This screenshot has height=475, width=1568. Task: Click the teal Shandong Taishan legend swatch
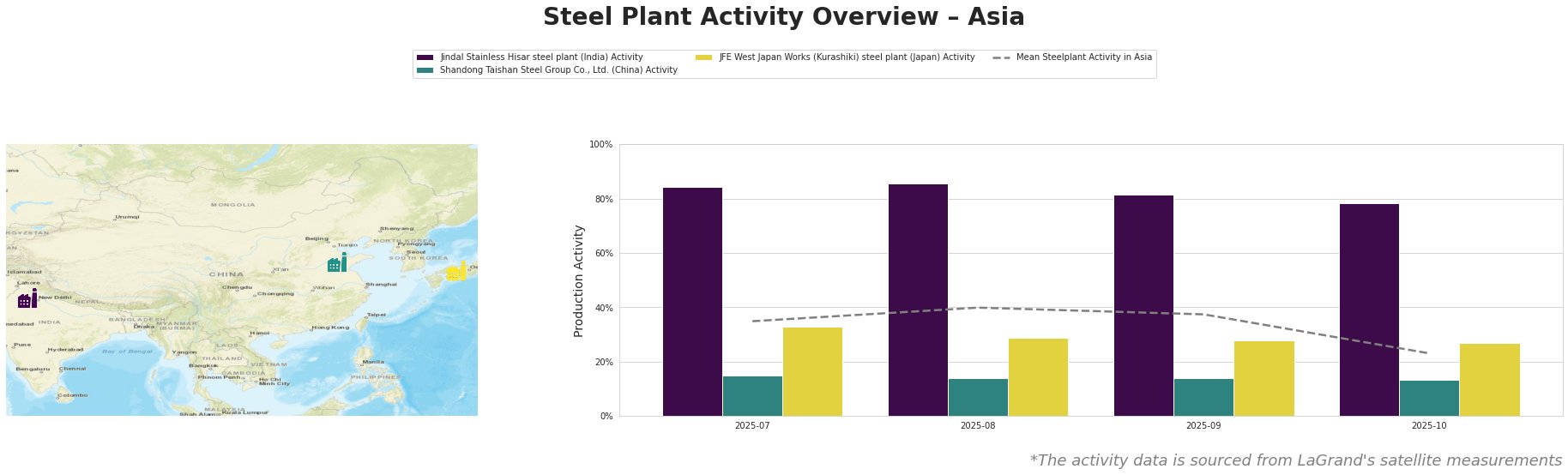(x=425, y=70)
